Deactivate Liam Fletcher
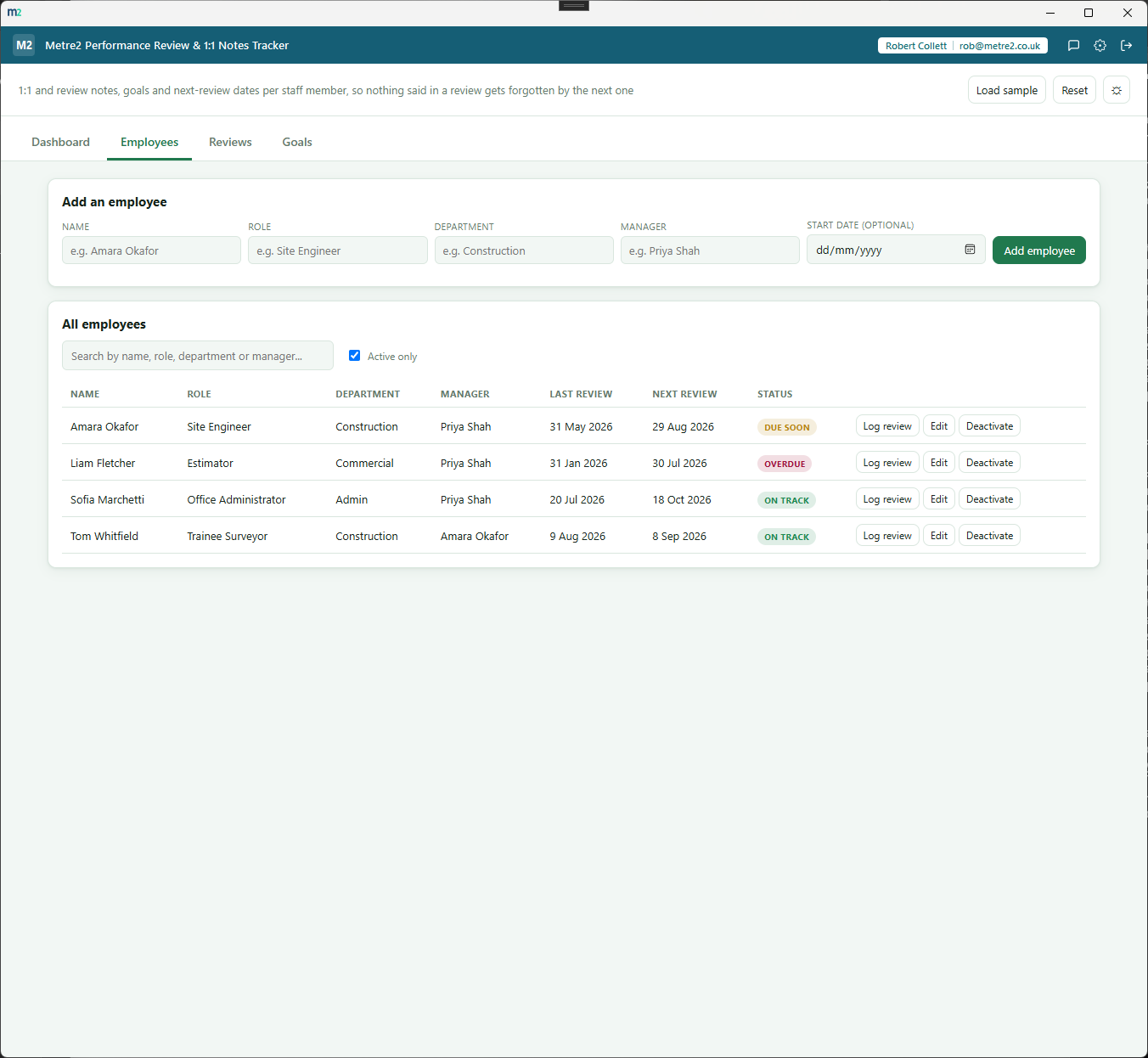The width and height of the screenshot is (1148, 1058). (x=989, y=463)
